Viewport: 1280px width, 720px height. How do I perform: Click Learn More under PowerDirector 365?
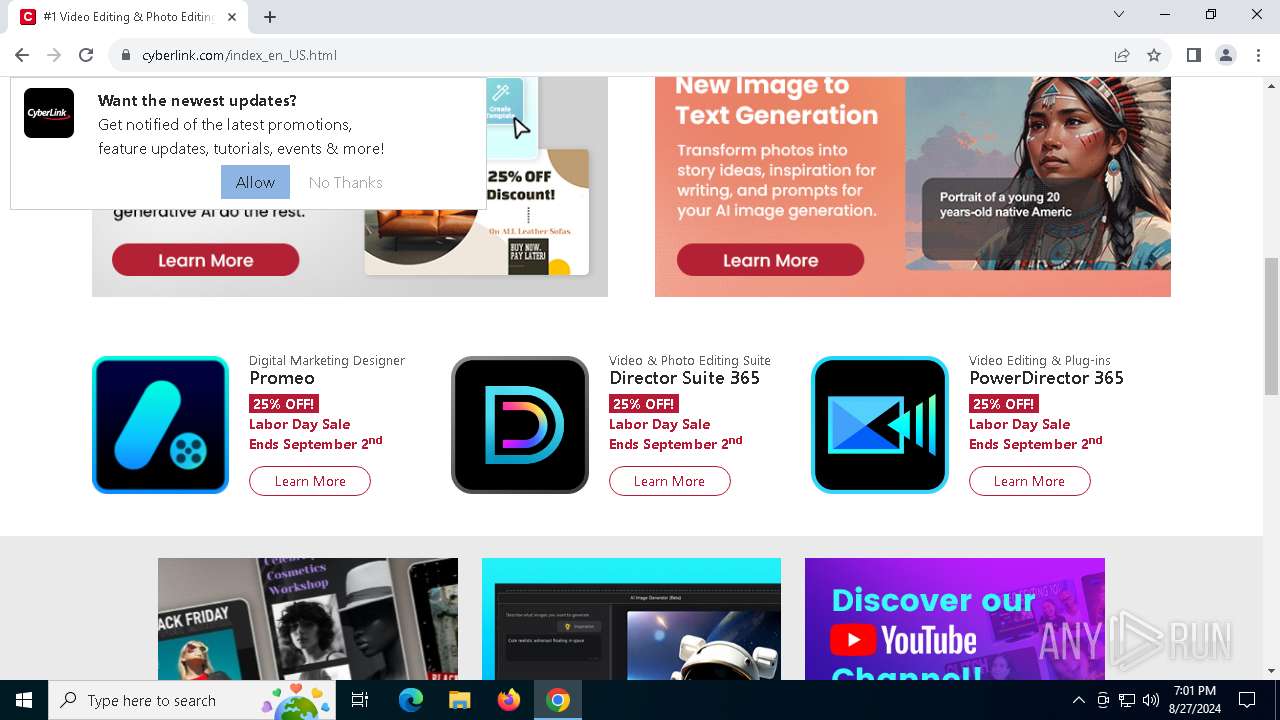[1029, 481]
